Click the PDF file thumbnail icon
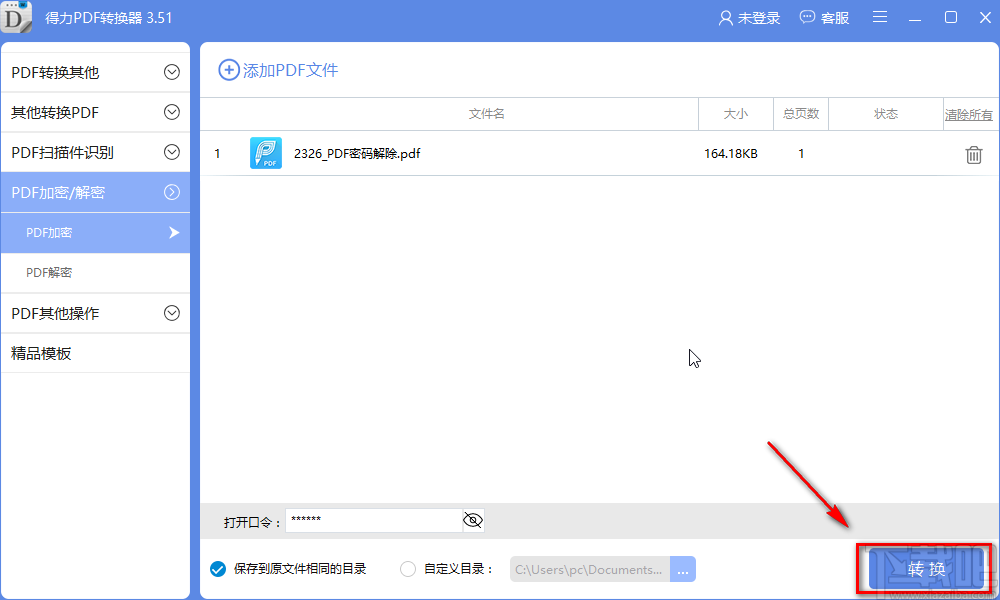 tap(266, 153)
